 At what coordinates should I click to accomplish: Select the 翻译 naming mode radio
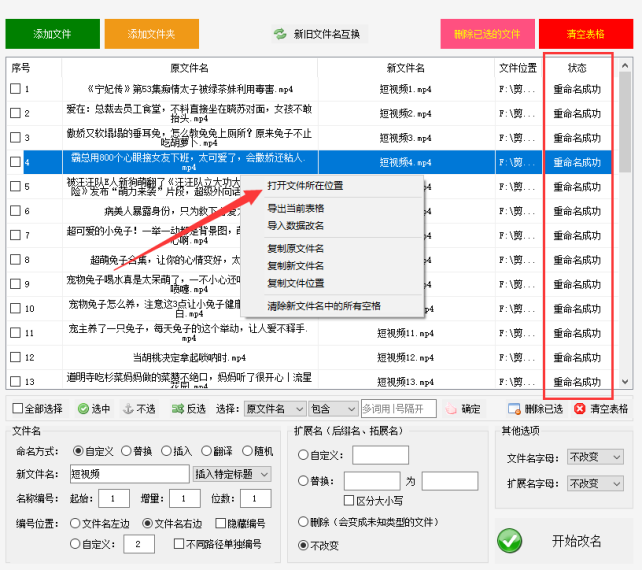tap(206, 451)
